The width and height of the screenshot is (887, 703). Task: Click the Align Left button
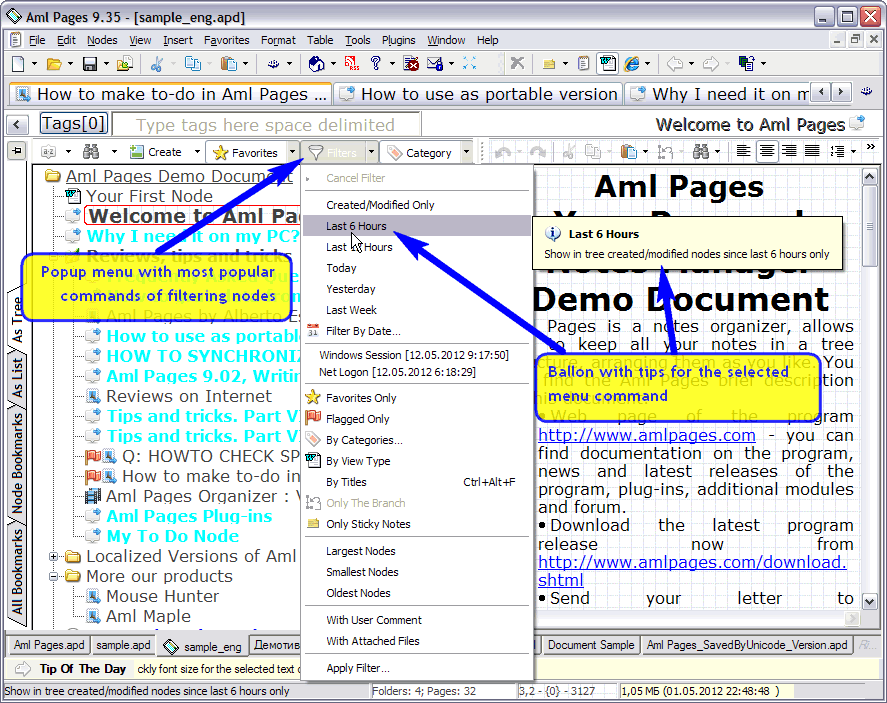click(743, 151)
